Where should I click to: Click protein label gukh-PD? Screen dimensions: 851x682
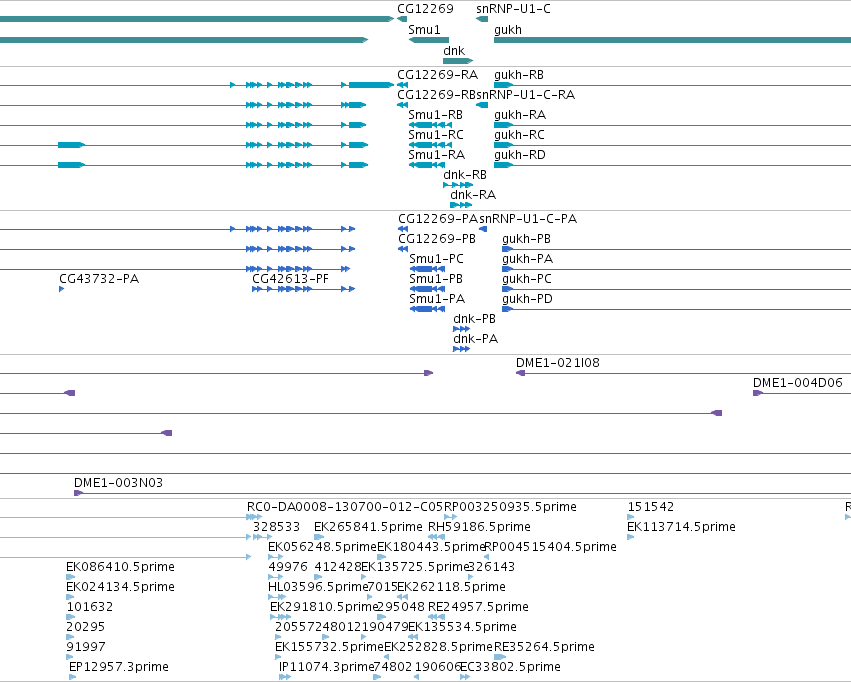(x=527, y=299)
